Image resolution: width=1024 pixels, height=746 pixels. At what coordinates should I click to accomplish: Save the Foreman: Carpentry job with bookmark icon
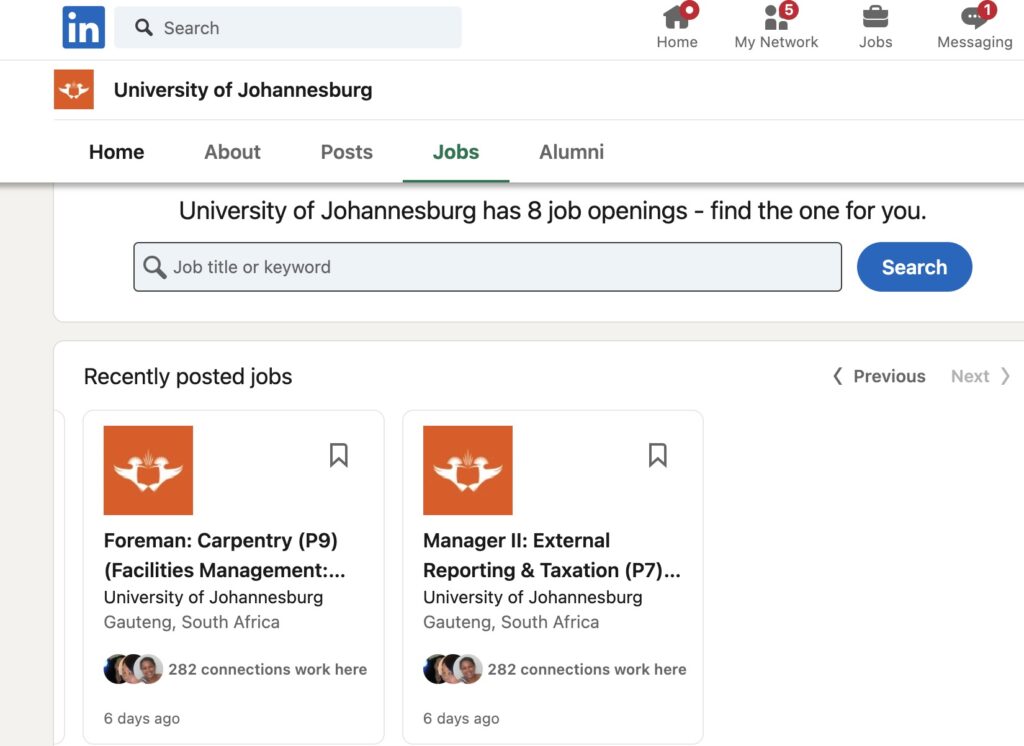pyautogui.click(x=339, y=455)
